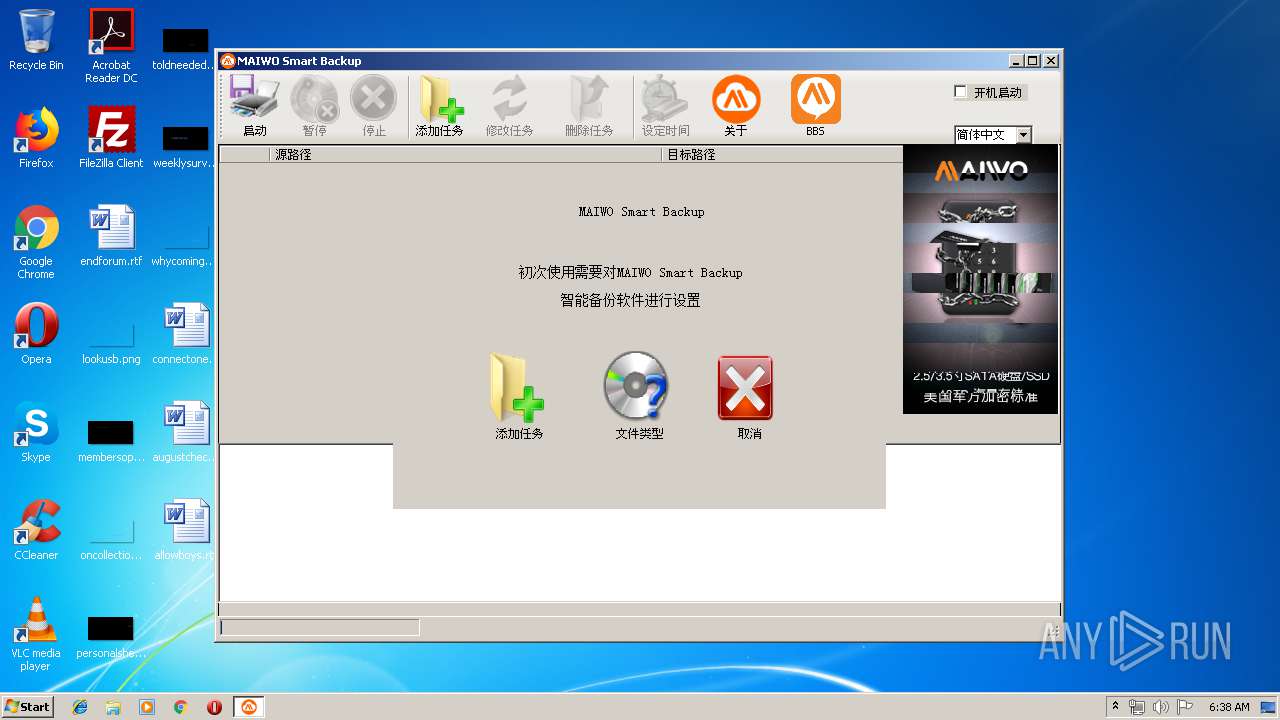Click the MAIWO advertisement banner
The image size is (1280, 720).
[x=980, y=279]
